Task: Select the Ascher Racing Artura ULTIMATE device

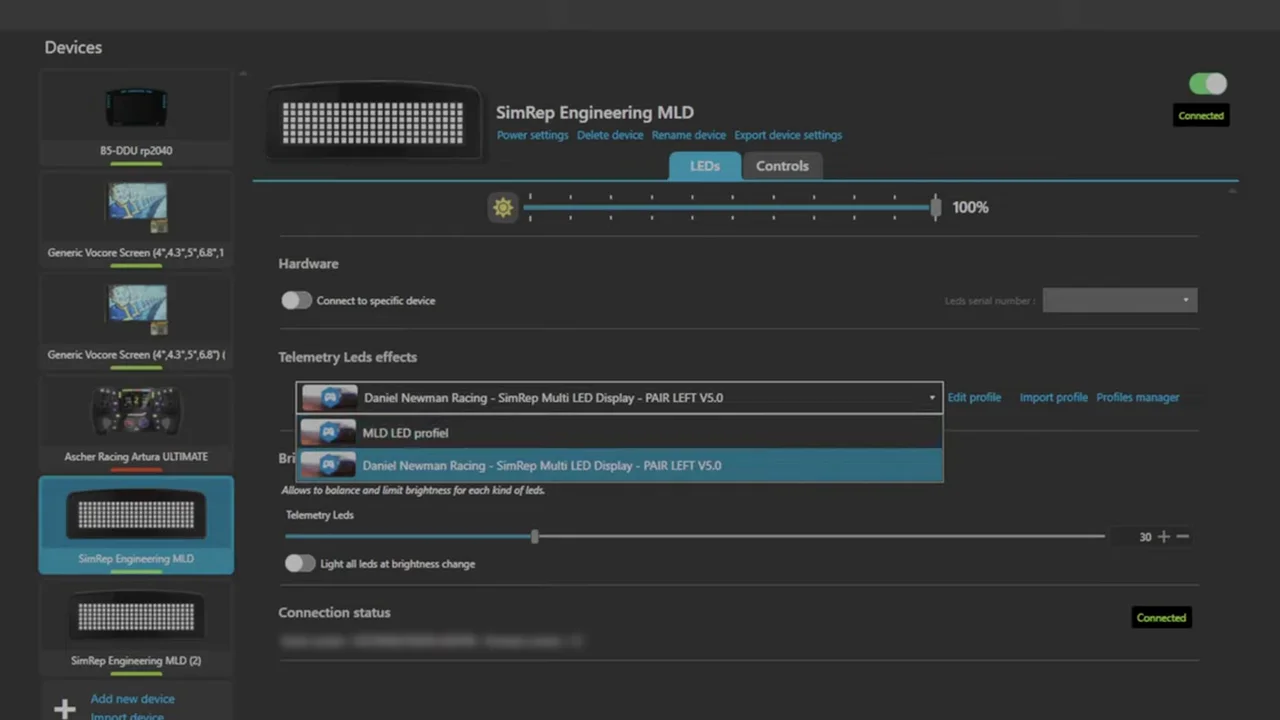Action: pos(136,423)
